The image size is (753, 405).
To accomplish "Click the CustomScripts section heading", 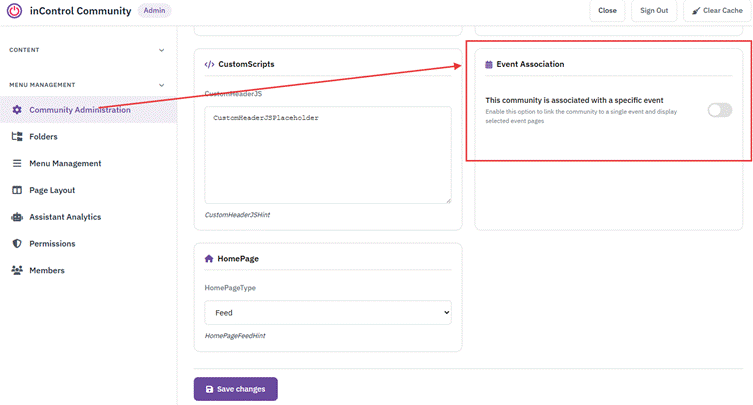I will click(x=246, y=64).
